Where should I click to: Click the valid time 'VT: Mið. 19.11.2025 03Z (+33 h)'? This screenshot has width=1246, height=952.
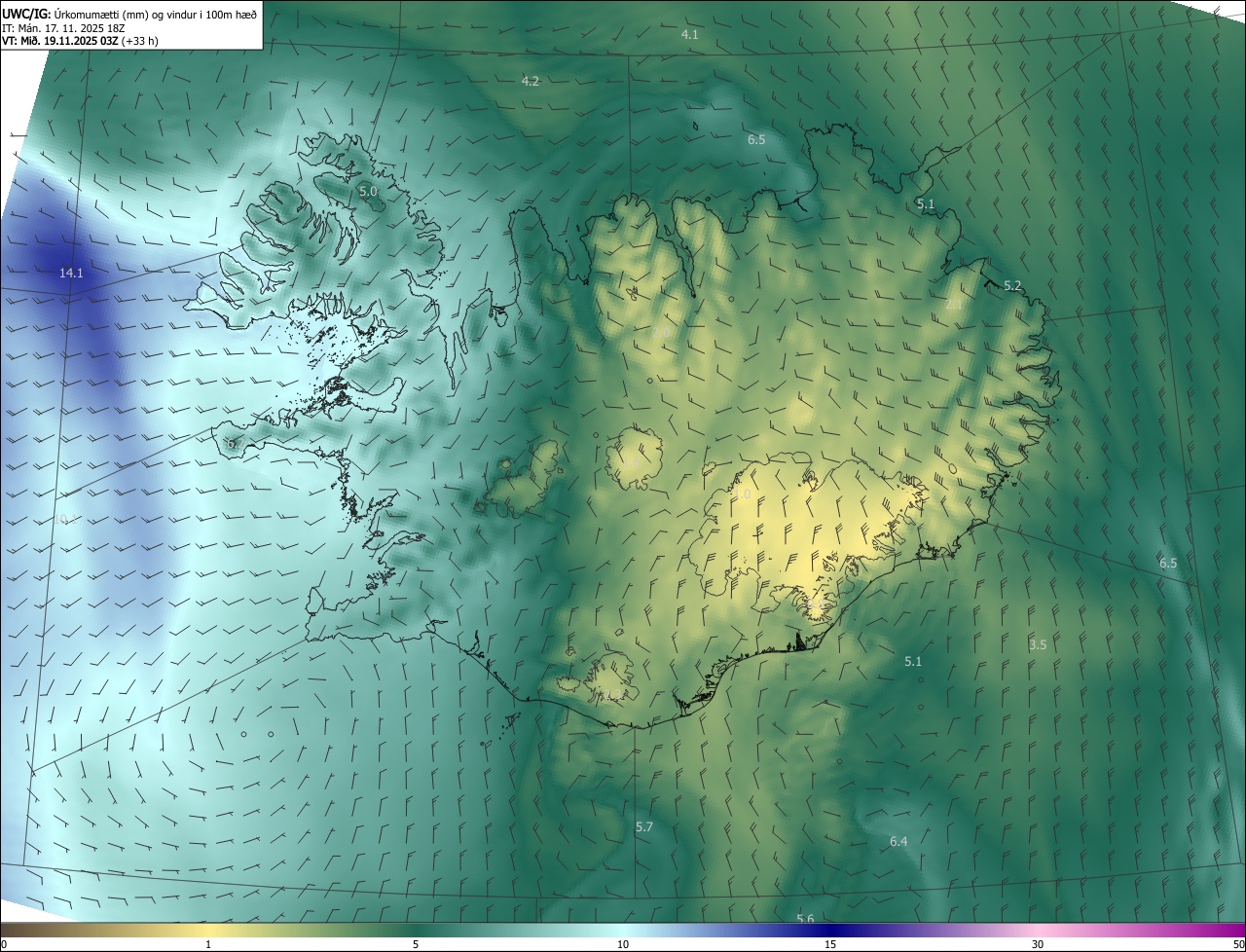(x=80, y=41)
